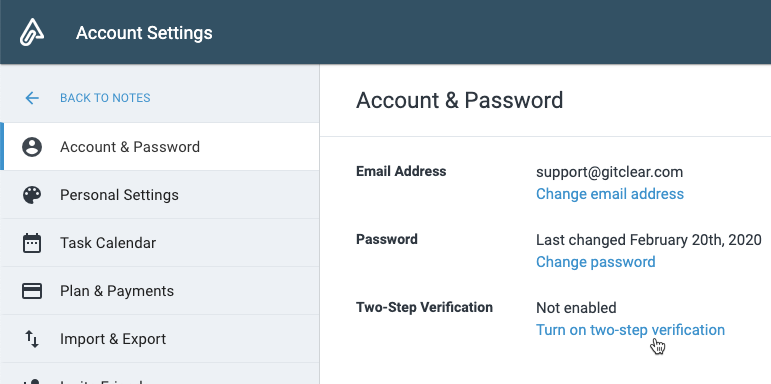The width and height of the screenshot is (771, 384).
Task: Click the calendar icon for Task Calendar
Action: click(x=32, y=243)
